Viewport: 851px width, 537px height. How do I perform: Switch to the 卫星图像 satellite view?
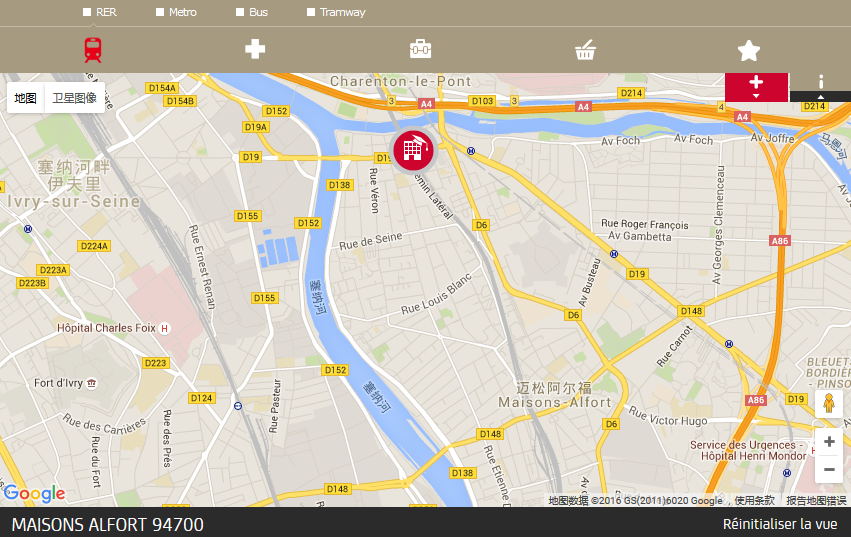coord(74,98)
